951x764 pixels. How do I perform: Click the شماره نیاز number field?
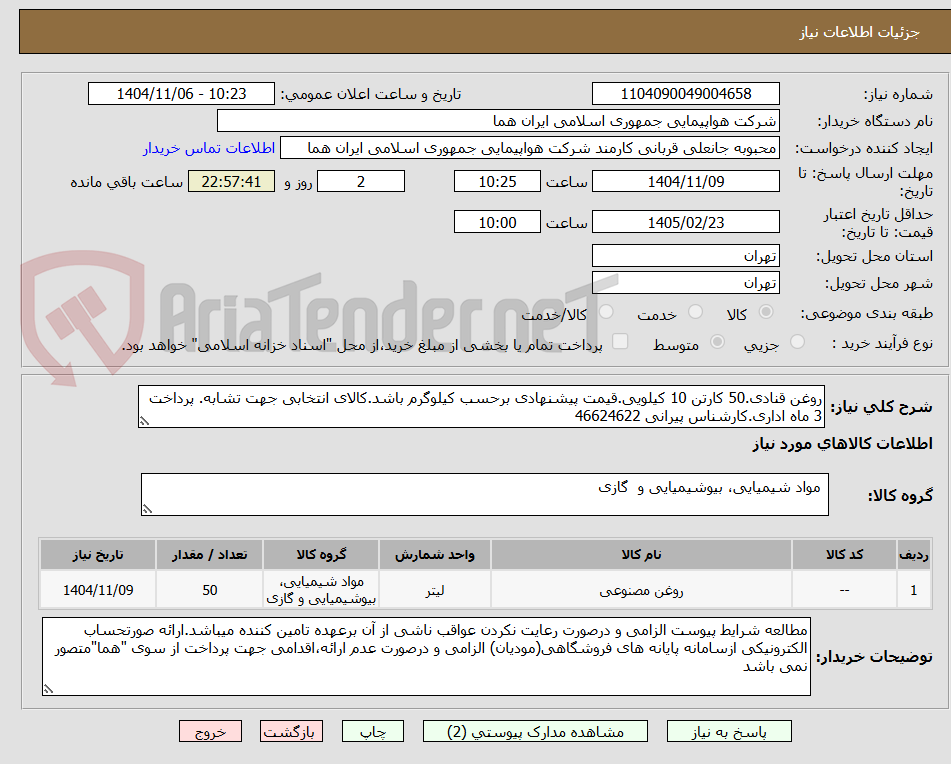[687, 93]
